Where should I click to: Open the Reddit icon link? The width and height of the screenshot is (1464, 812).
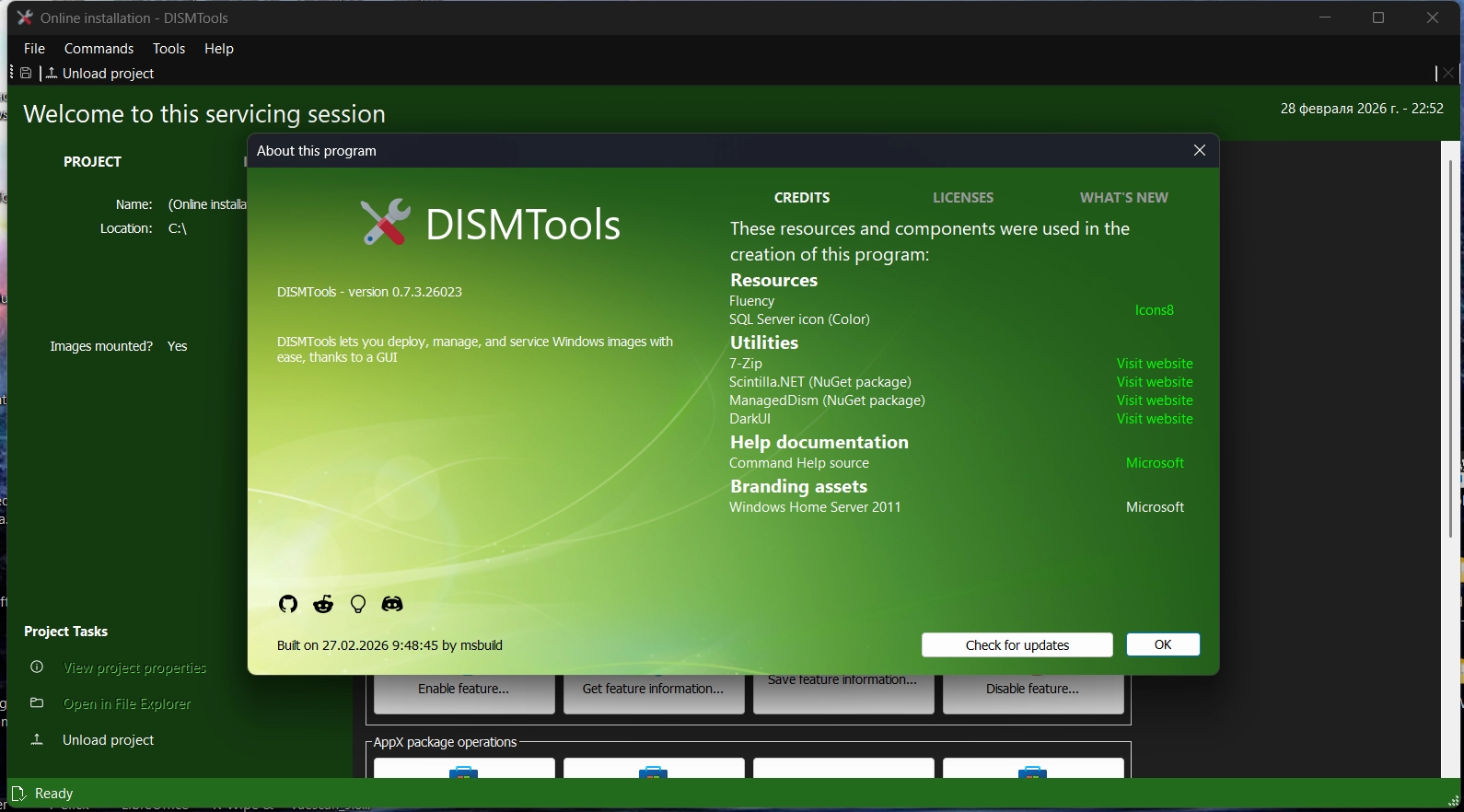click(323, 604)
